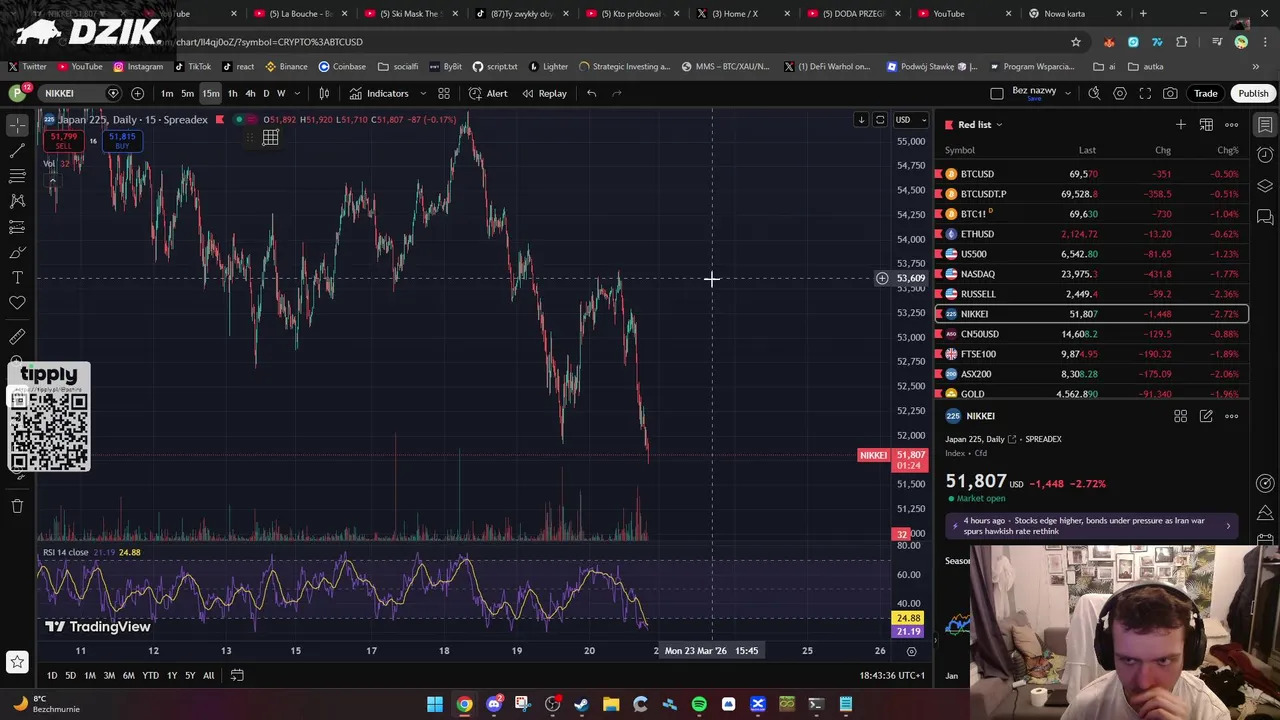Toggle the auto-scale chart button
The image size is (1280, 720).
[880, 120]
